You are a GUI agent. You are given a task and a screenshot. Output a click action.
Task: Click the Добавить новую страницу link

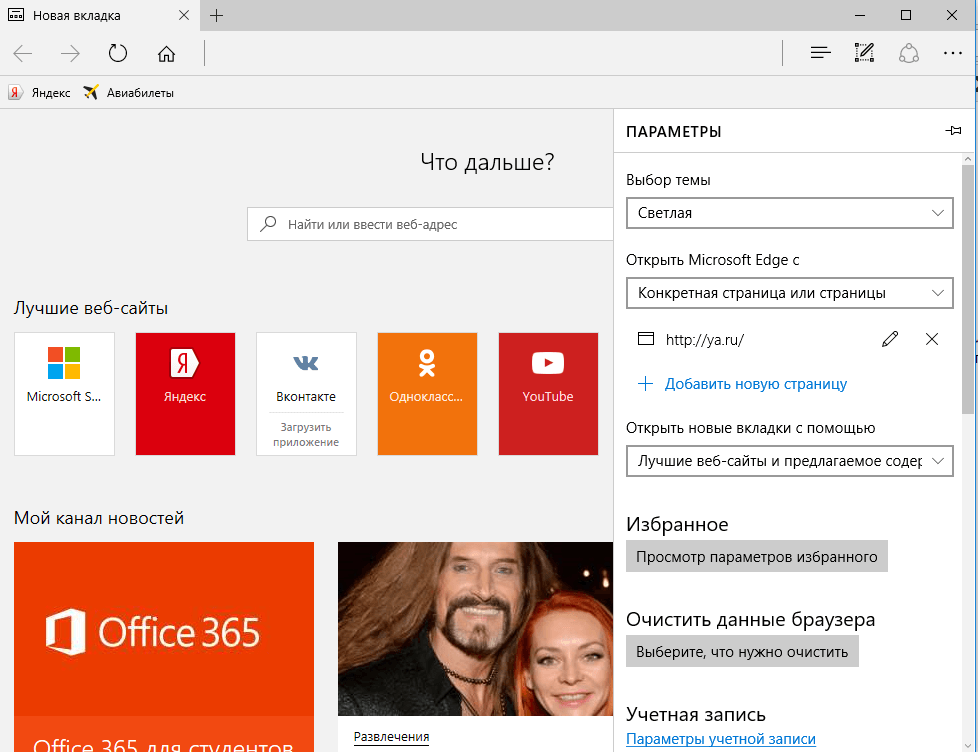click(x=755, y=384)
